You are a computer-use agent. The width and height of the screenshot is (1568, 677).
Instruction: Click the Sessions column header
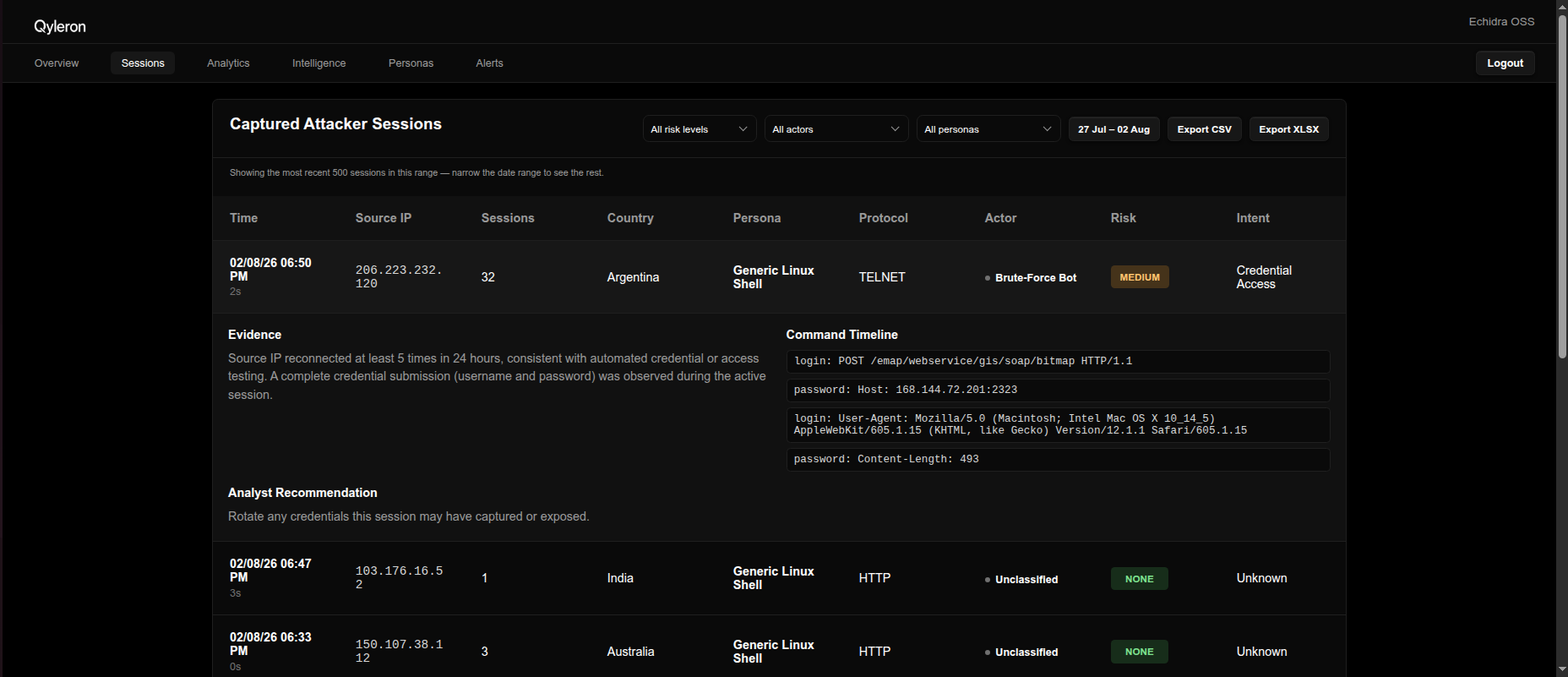click(508, 218)
